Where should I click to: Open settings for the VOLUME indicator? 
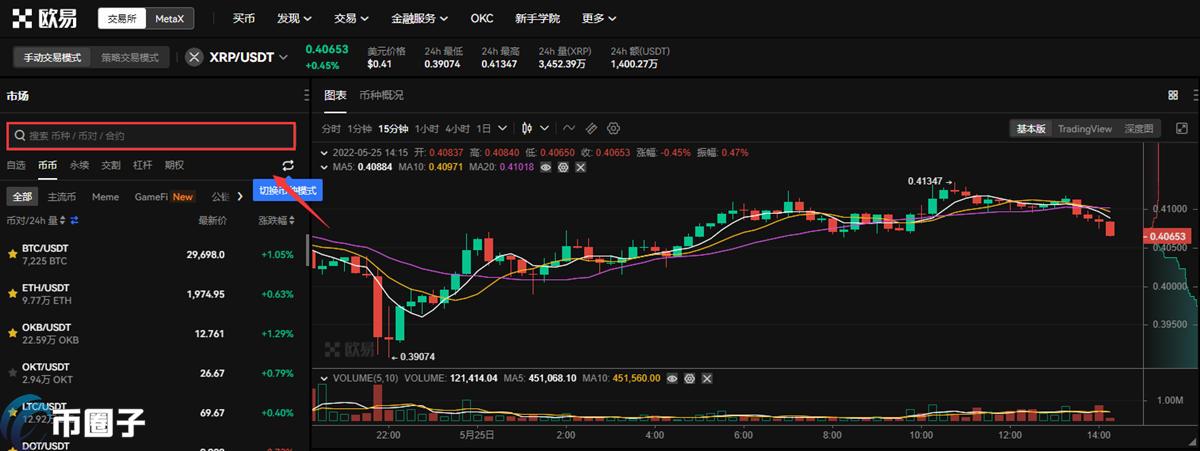coord(690,379)
